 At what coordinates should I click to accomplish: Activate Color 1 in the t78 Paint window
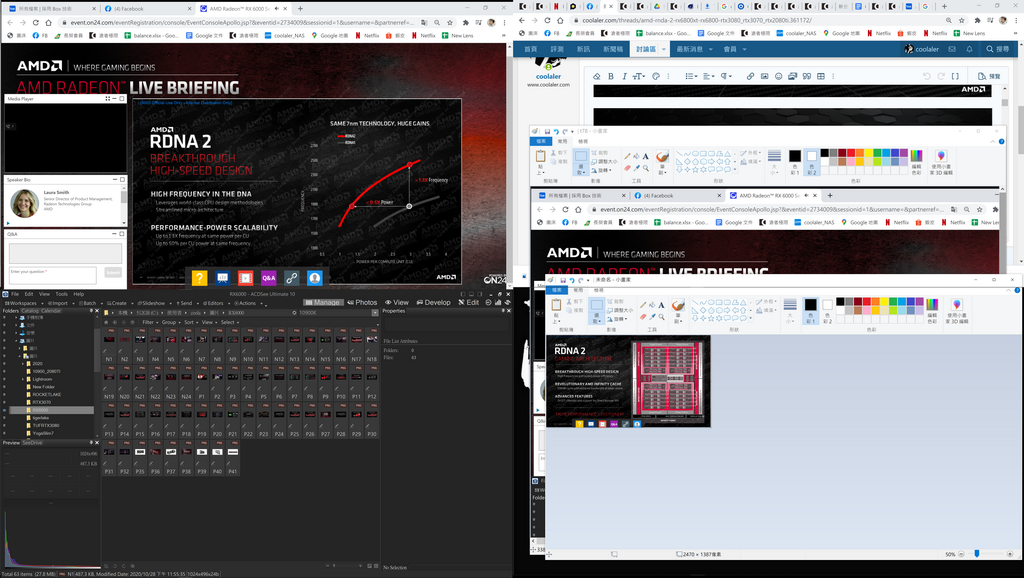[x=795, y=161]
